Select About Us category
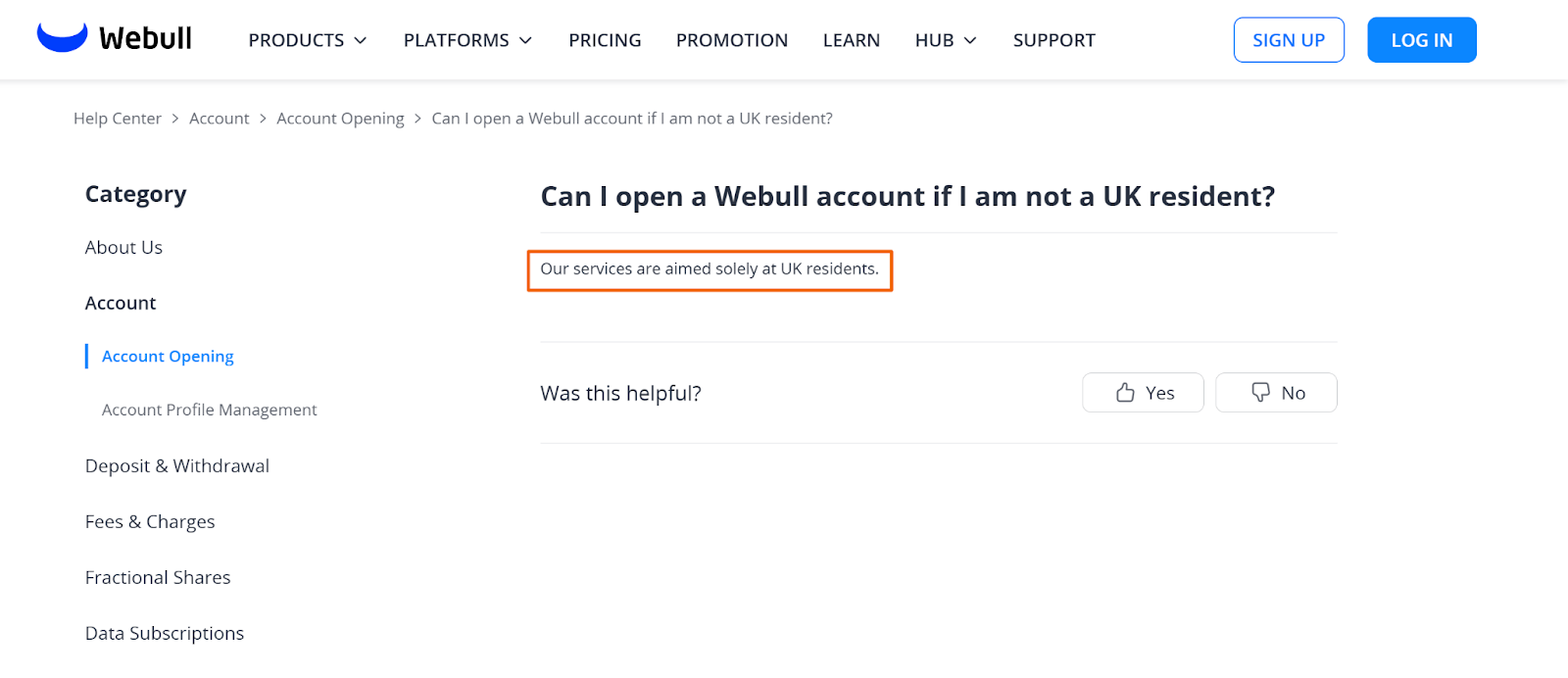Screen dimensions: 1568x678 tap(123, 248)
